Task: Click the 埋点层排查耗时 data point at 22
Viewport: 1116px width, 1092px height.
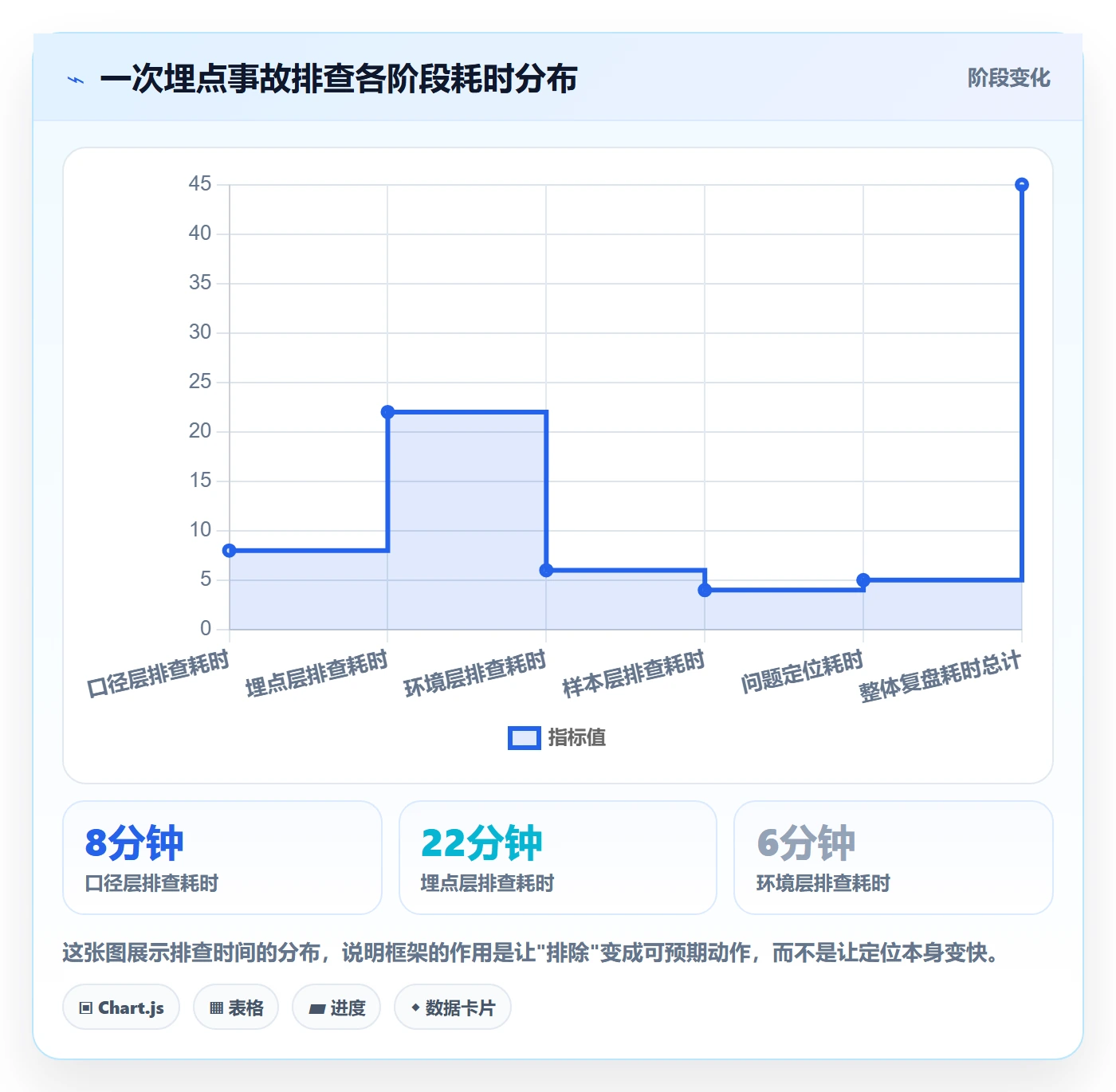Action: (387, 412)
